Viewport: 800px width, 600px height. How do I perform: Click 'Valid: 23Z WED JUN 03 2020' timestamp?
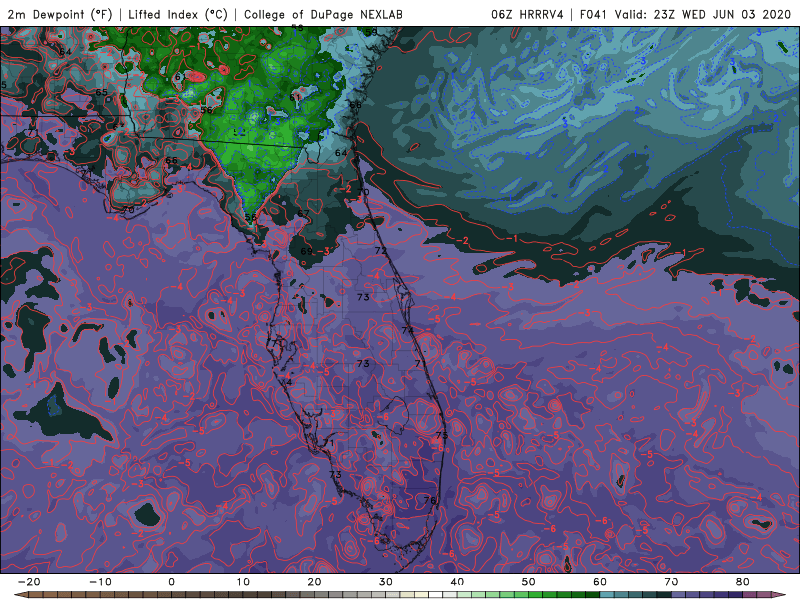[703, 15]
